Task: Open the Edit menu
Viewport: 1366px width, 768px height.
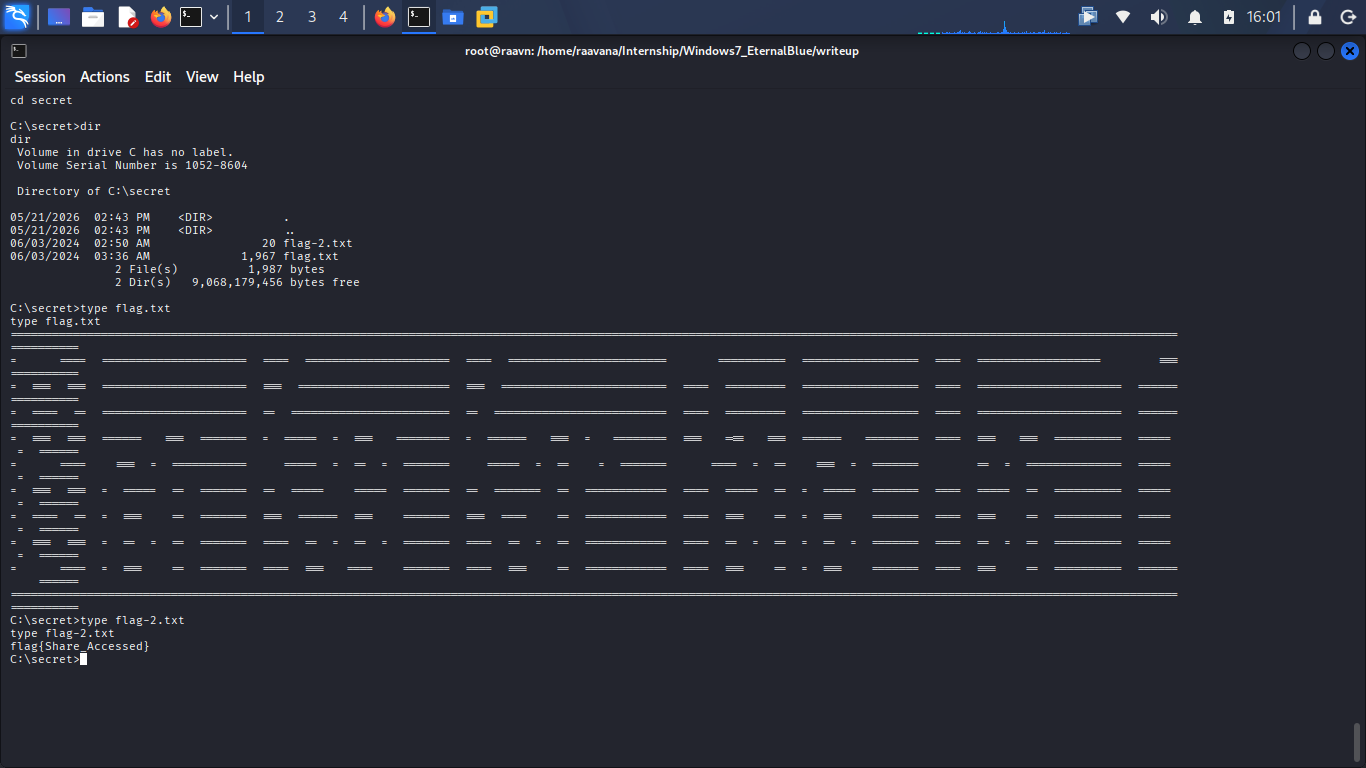Action: coord(158,77)
